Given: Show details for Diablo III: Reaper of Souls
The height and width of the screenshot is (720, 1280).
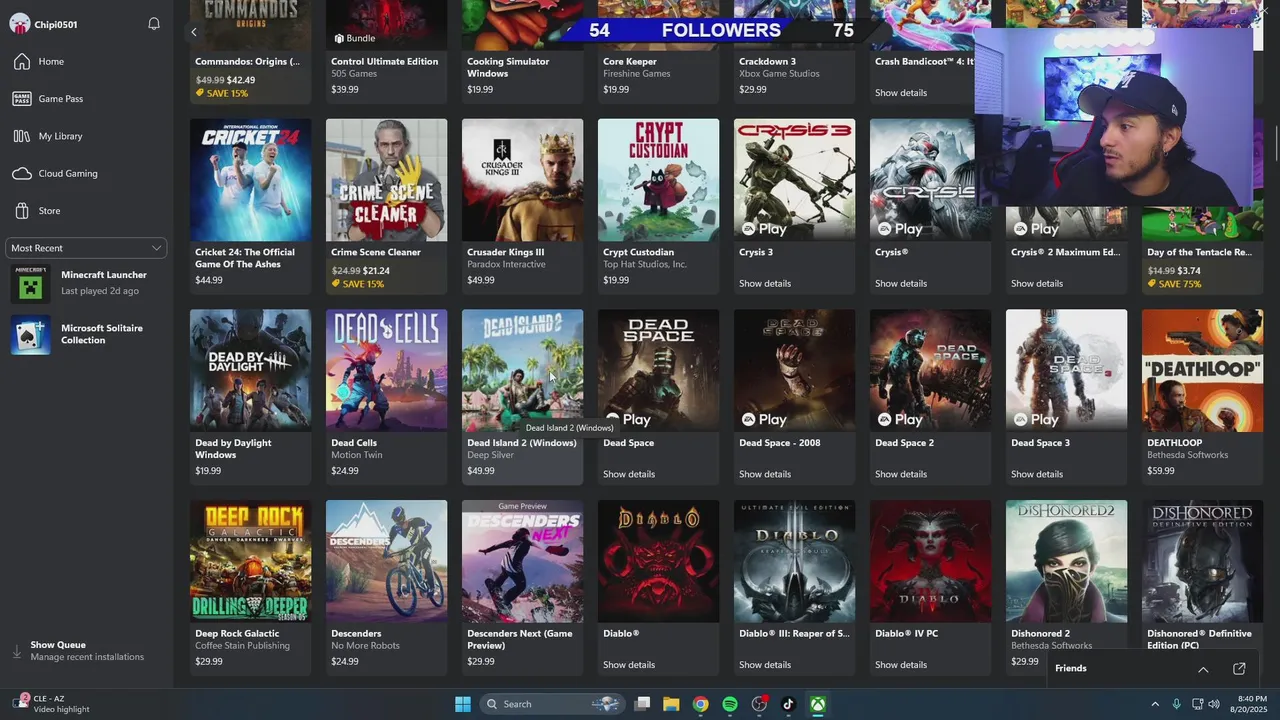Looking at the screenshot, I should point(765,665).
